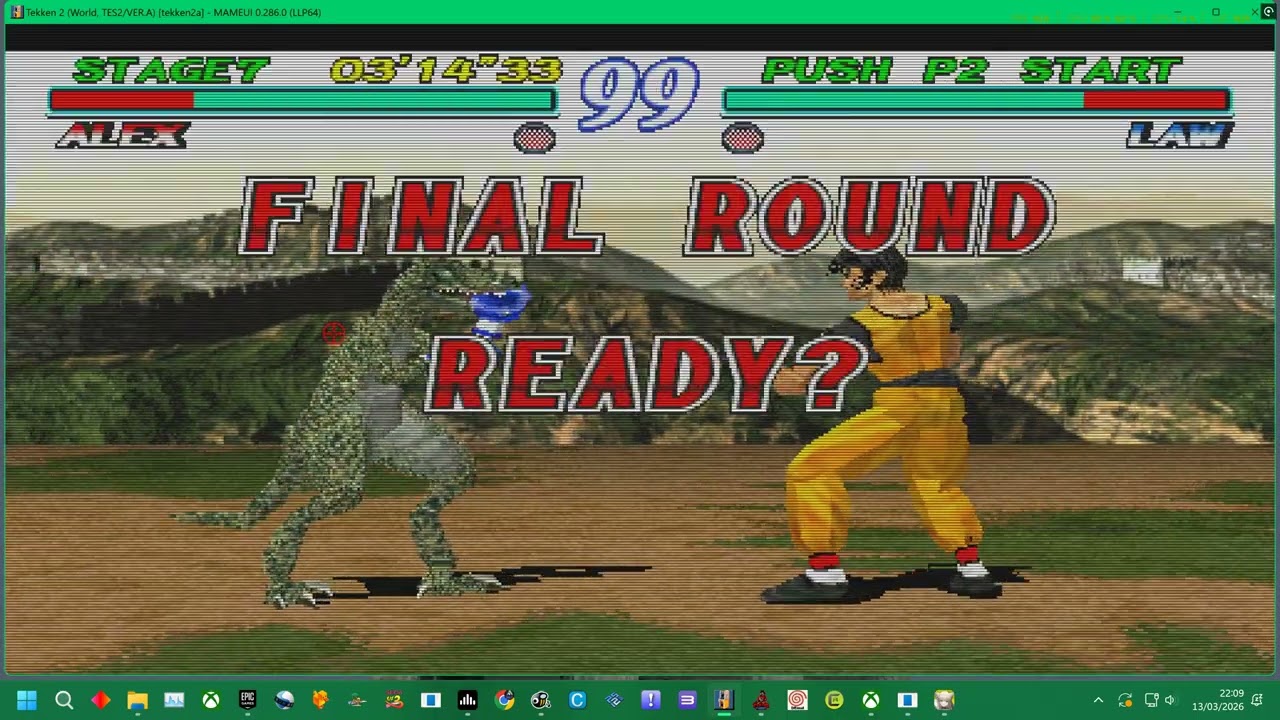Open the blue globe sphere taskbar icon
The width and height of the screenshot is (1280, 720).
point(284,700)
